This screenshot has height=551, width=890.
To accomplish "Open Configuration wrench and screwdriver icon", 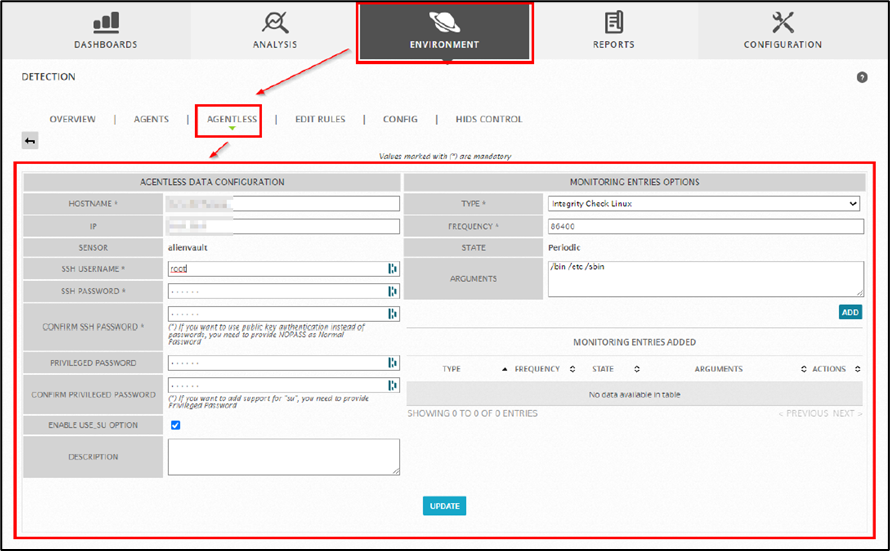I will tap(782, 22).
